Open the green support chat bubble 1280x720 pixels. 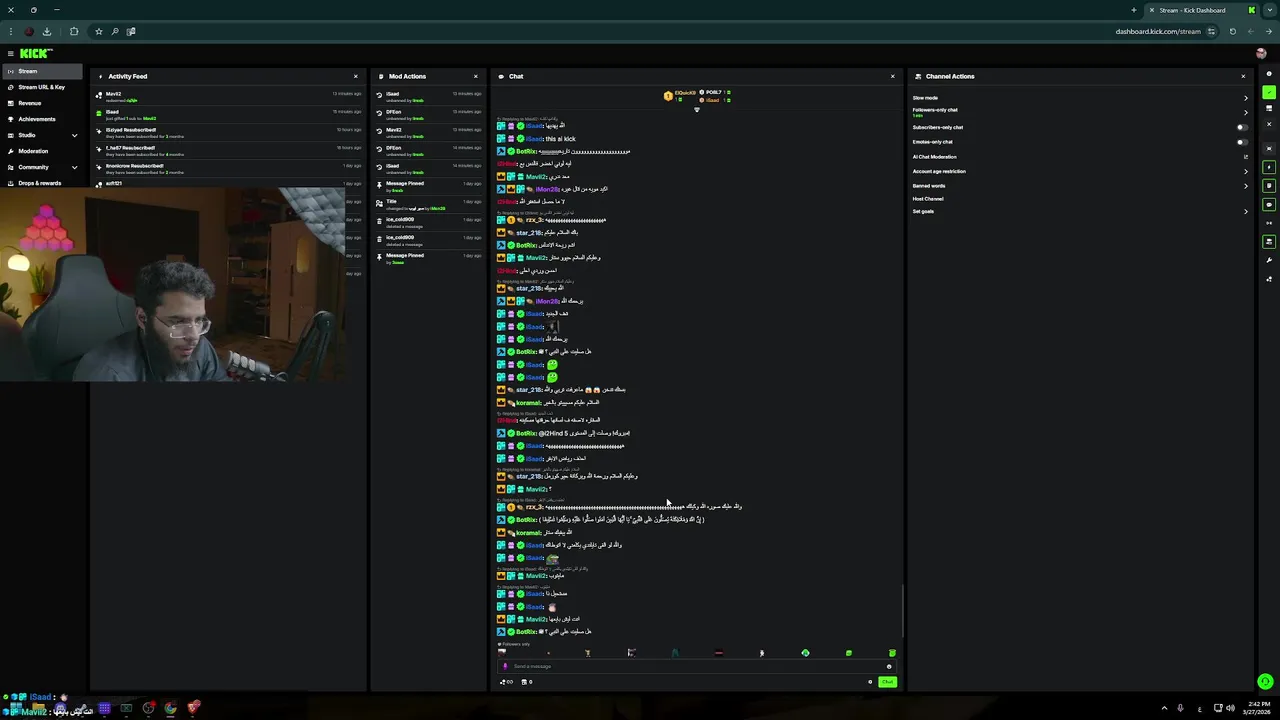1265,682
